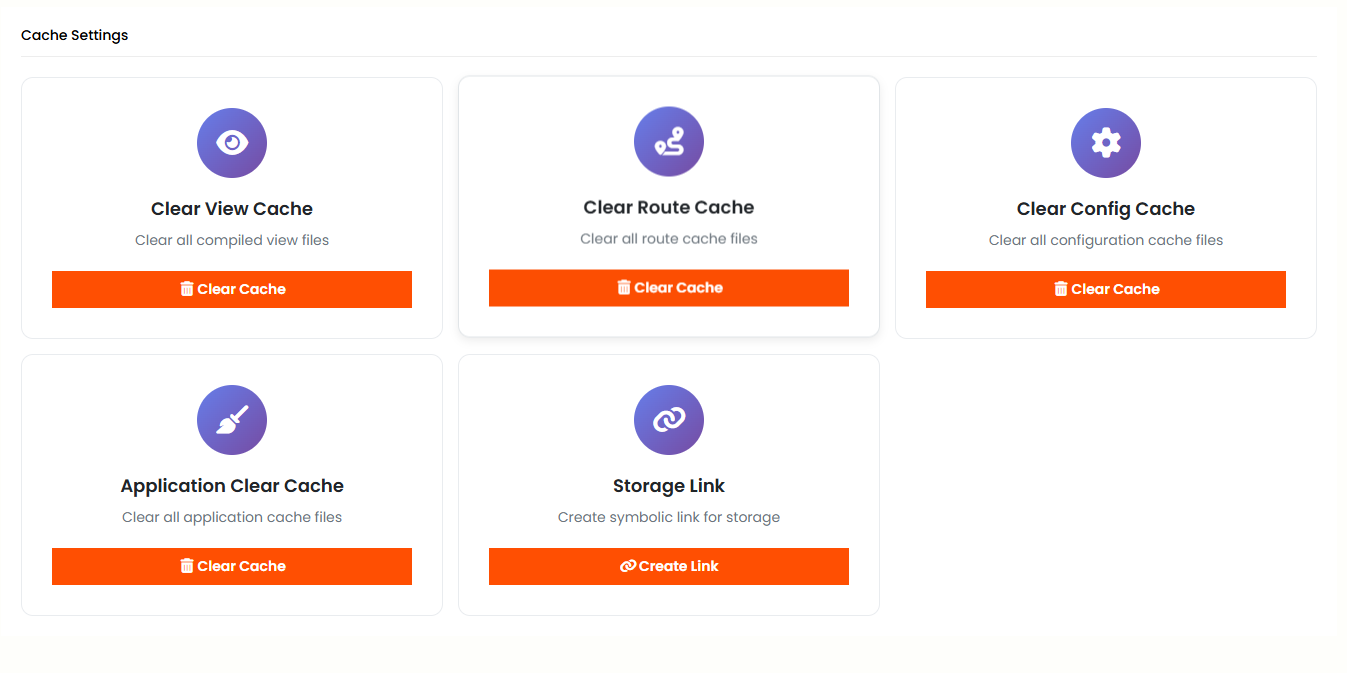Click the eye icon on Clear View Cache card
Screen dimensions: 1347x673
[231, 143]
